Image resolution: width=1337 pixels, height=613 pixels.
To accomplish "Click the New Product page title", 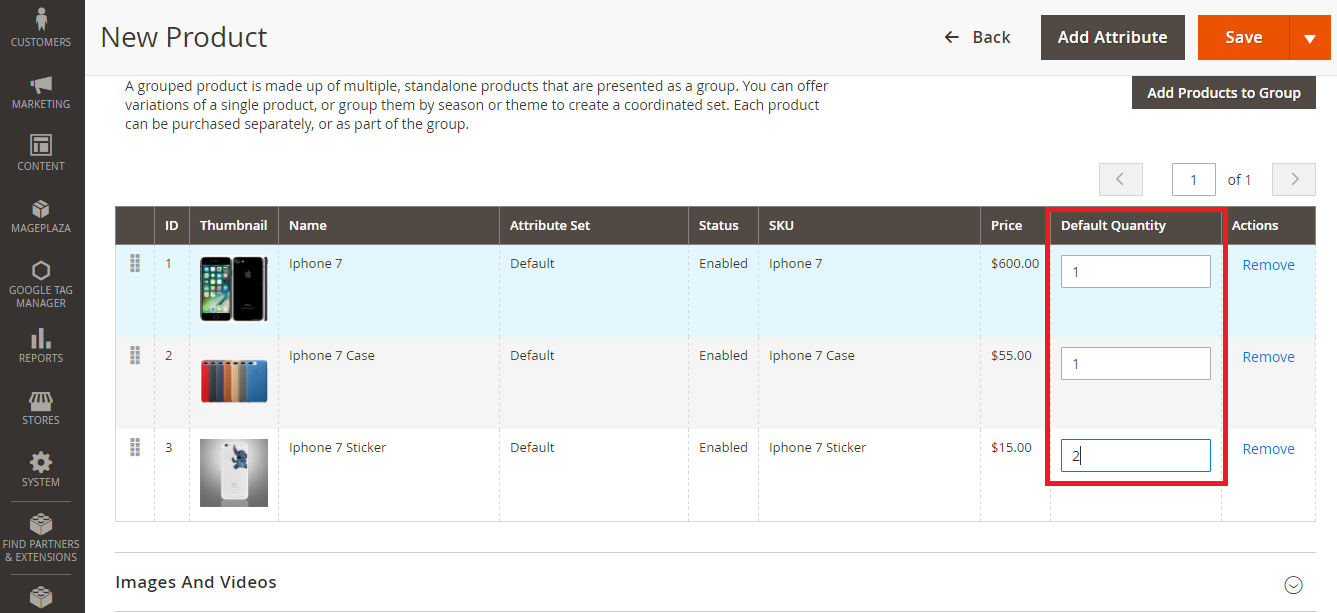I will click(184, 37).
